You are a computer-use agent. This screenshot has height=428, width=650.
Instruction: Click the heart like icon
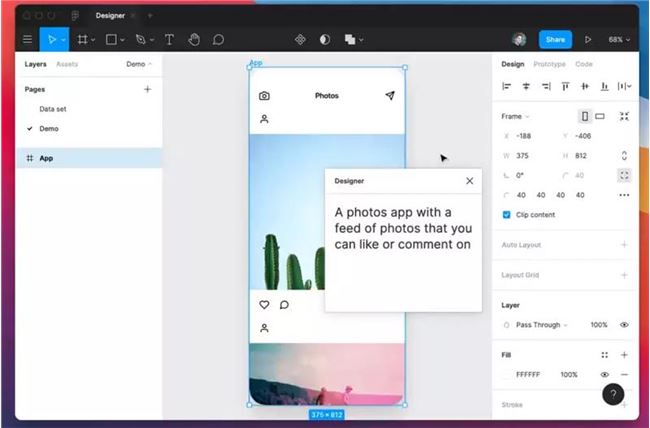coord(264,305)
